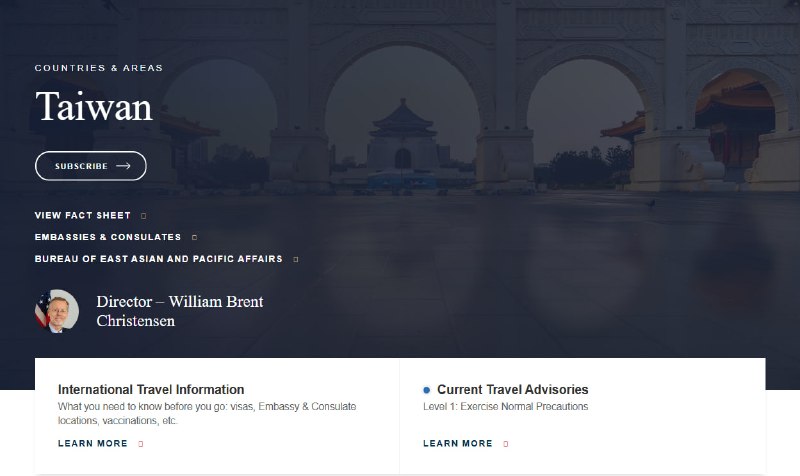The image size is (800, 476).
Task: Open the Embassies & Consulates link
Action: (107, 237)
